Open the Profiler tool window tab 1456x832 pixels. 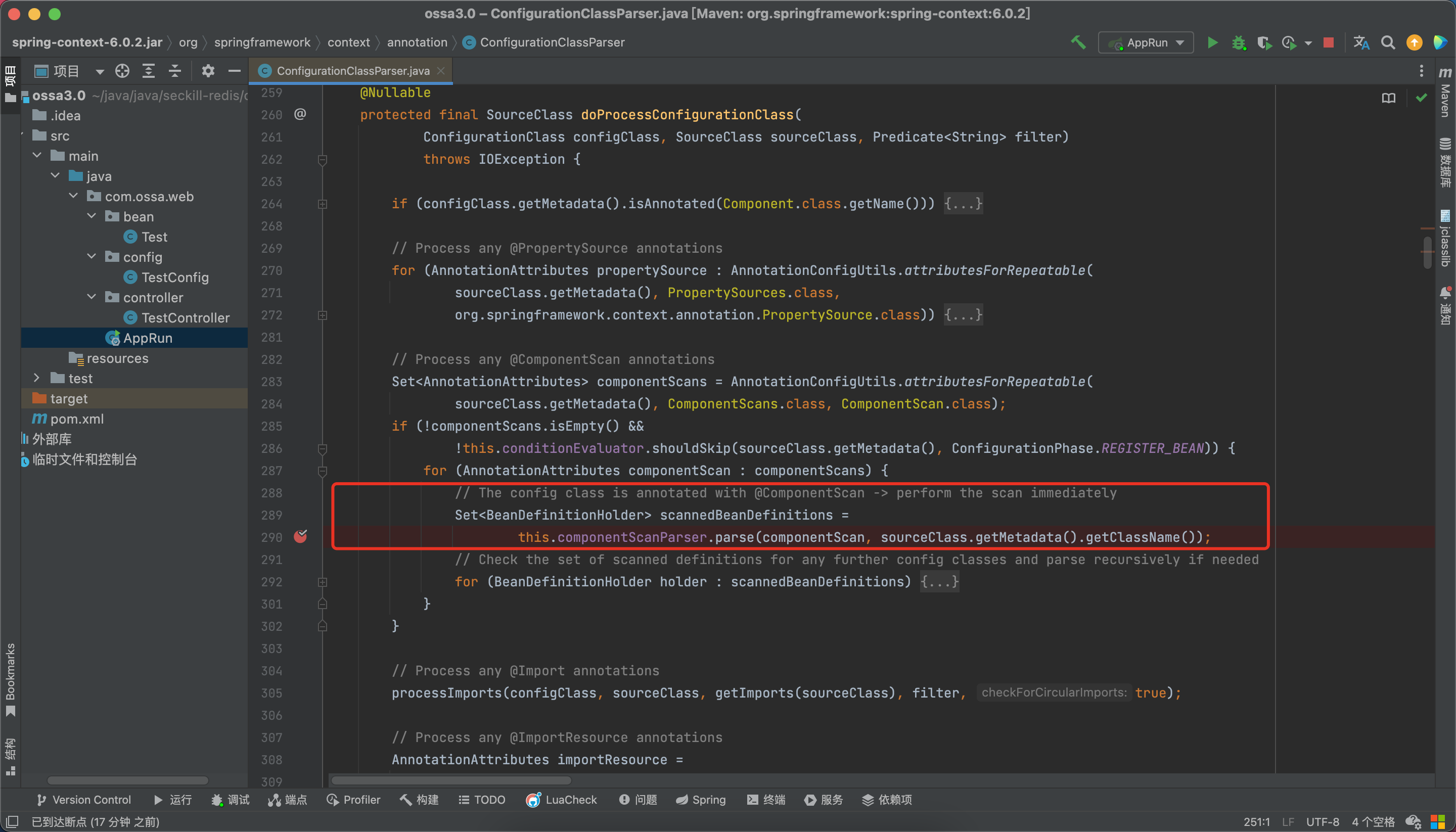point(353,800)
